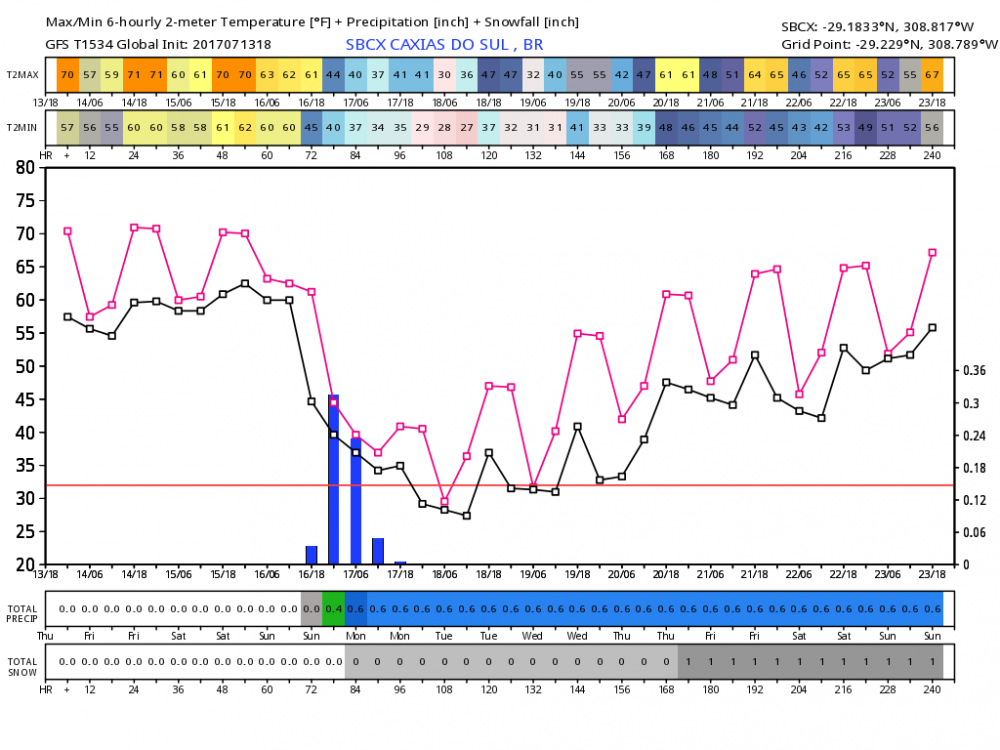Screen dimensions: 1000x750
Task: Click the 0.36 label on the right precipitation axis
Action: pos(974,370)
